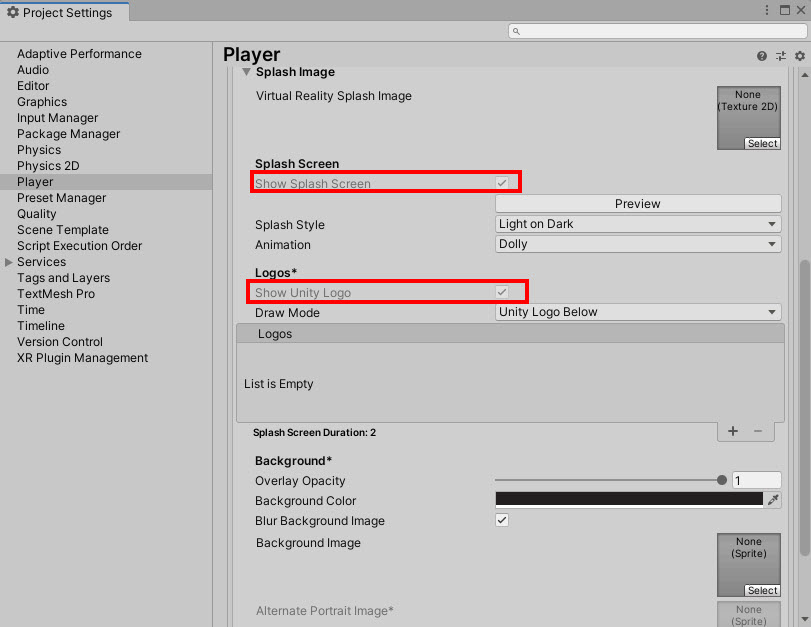Click the gear icon on the Project Settings tab
This screenshot has height=627, width=811.
[x=13, y=12]
